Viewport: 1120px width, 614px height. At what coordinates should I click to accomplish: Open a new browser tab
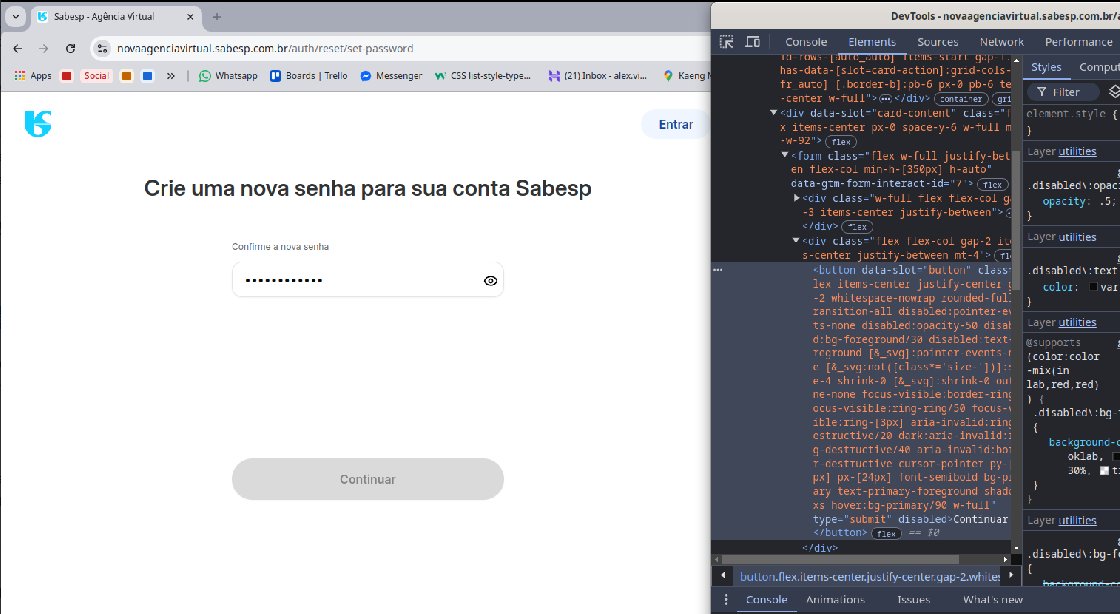(x=216, y=16)
